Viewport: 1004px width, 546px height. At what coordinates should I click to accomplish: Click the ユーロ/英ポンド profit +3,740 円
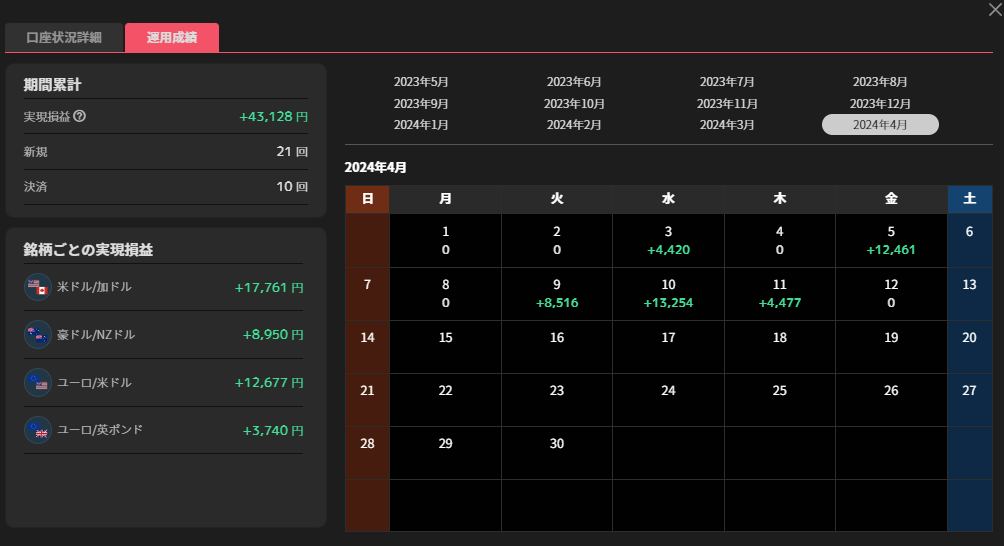[x=273, y=431]
